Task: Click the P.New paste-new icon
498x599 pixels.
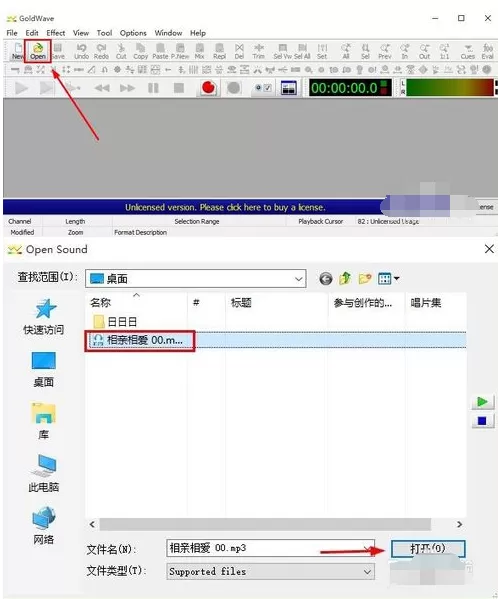Action: click(180, 51)
